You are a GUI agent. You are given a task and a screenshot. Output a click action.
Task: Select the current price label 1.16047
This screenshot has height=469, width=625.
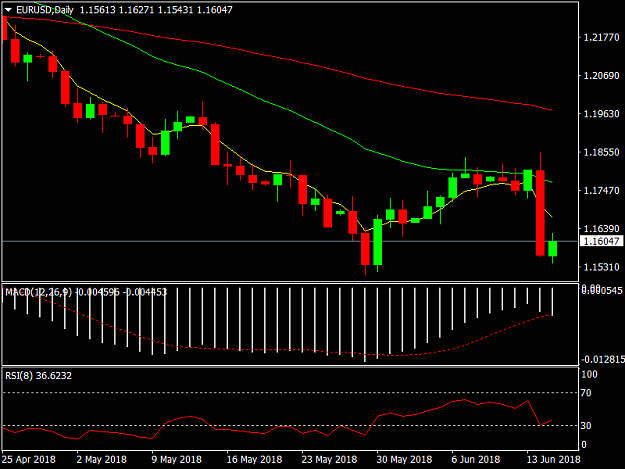(x=601, y=241)
